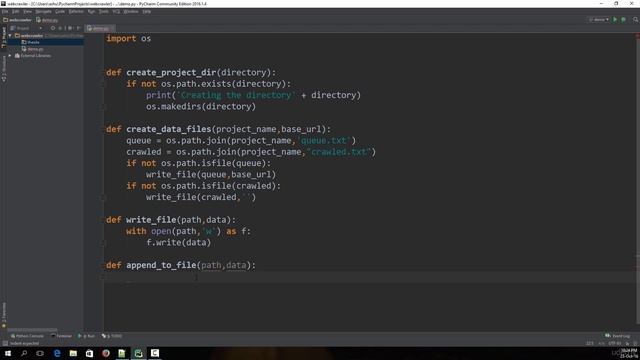The image size is (640, 360).
Task: Open the Code menu
Action: click(60, 12)
